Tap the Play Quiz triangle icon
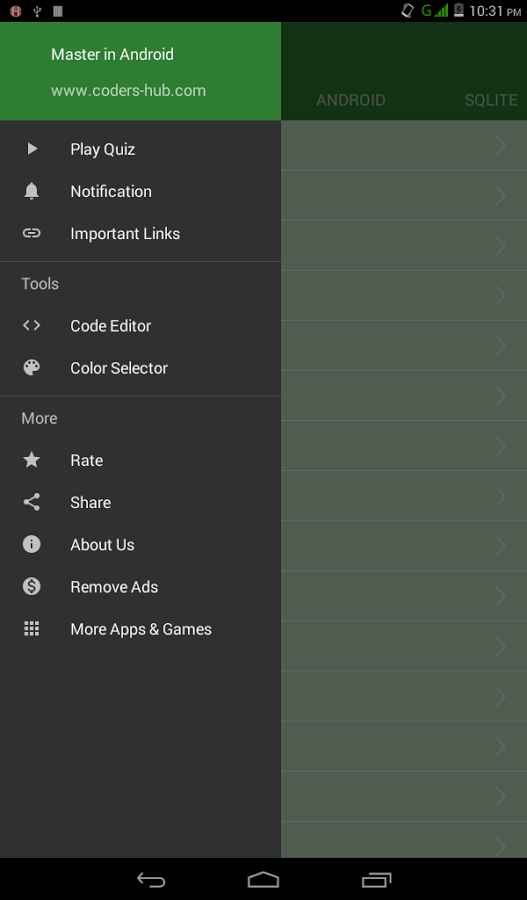Viewport: 527px width, 900px height. 32,149
